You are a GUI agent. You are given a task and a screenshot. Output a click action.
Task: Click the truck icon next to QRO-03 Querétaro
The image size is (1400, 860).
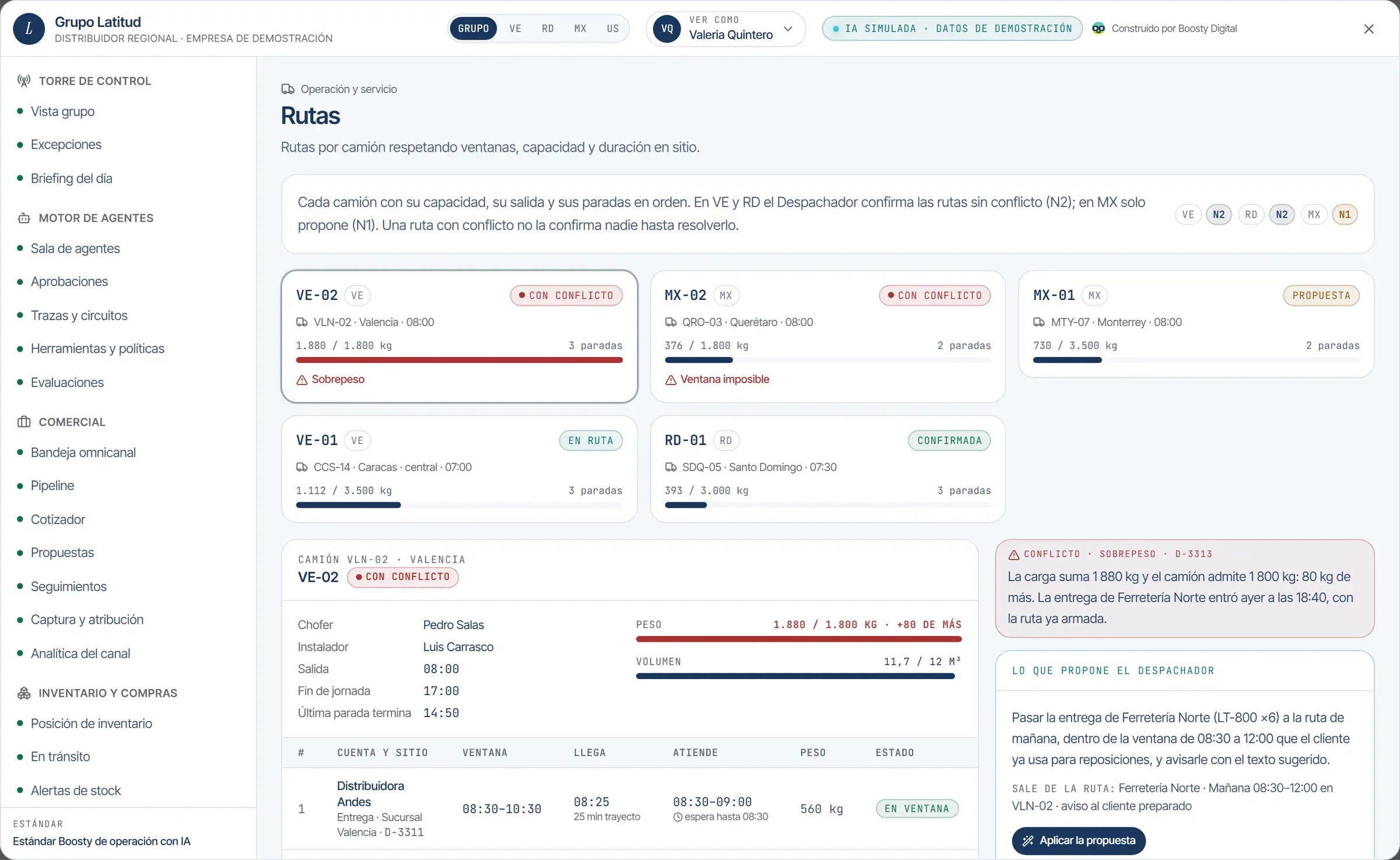pos(671,322)
